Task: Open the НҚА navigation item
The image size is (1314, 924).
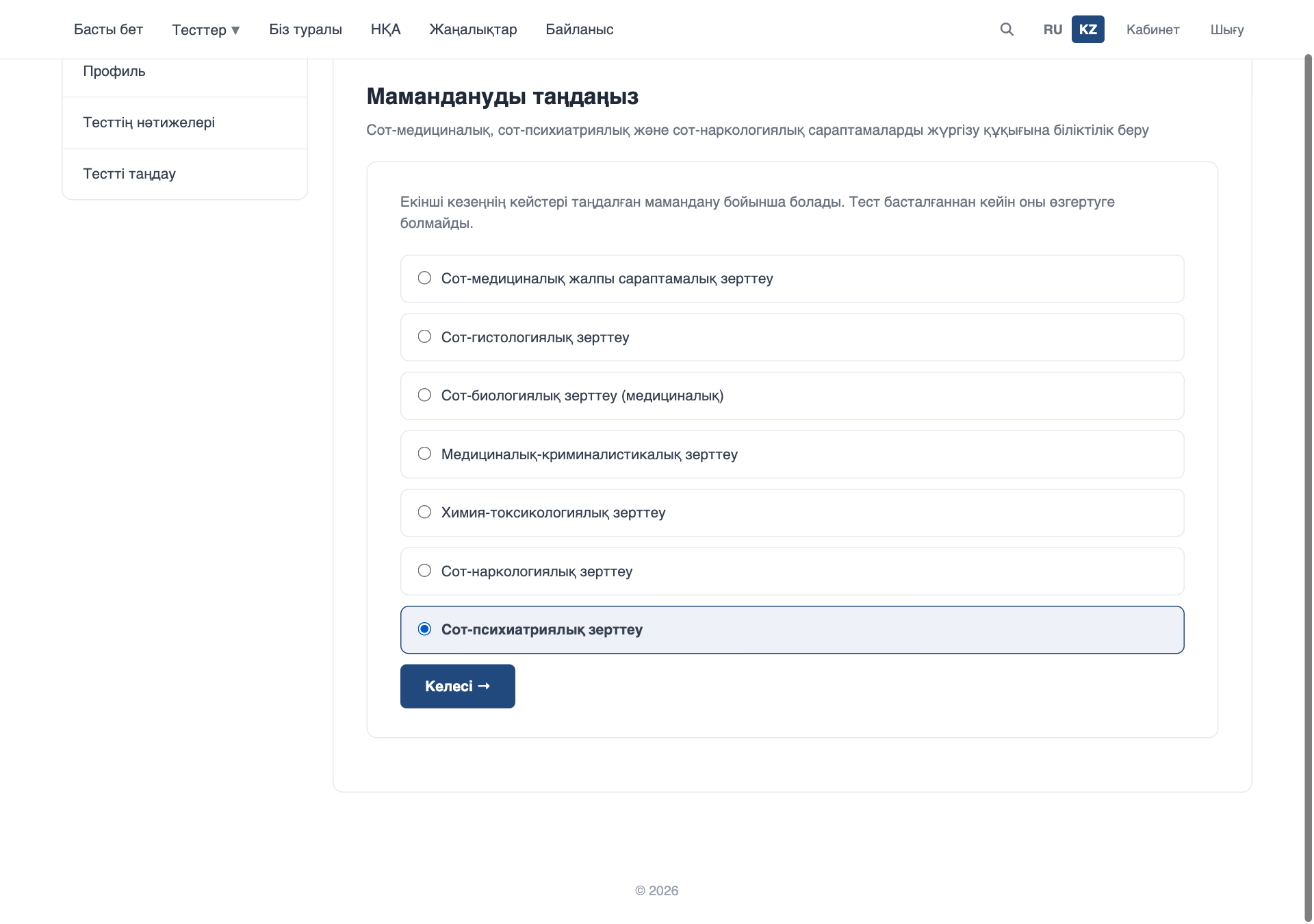Action: point(385,29)
